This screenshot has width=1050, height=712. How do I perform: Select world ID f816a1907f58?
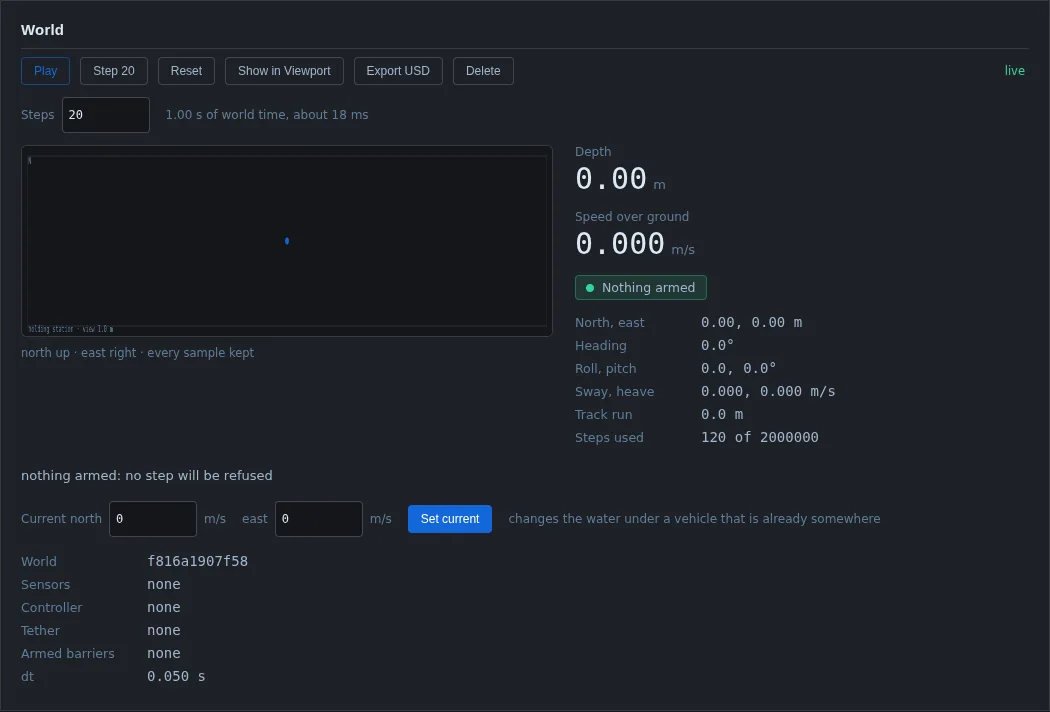coord(198,561)
